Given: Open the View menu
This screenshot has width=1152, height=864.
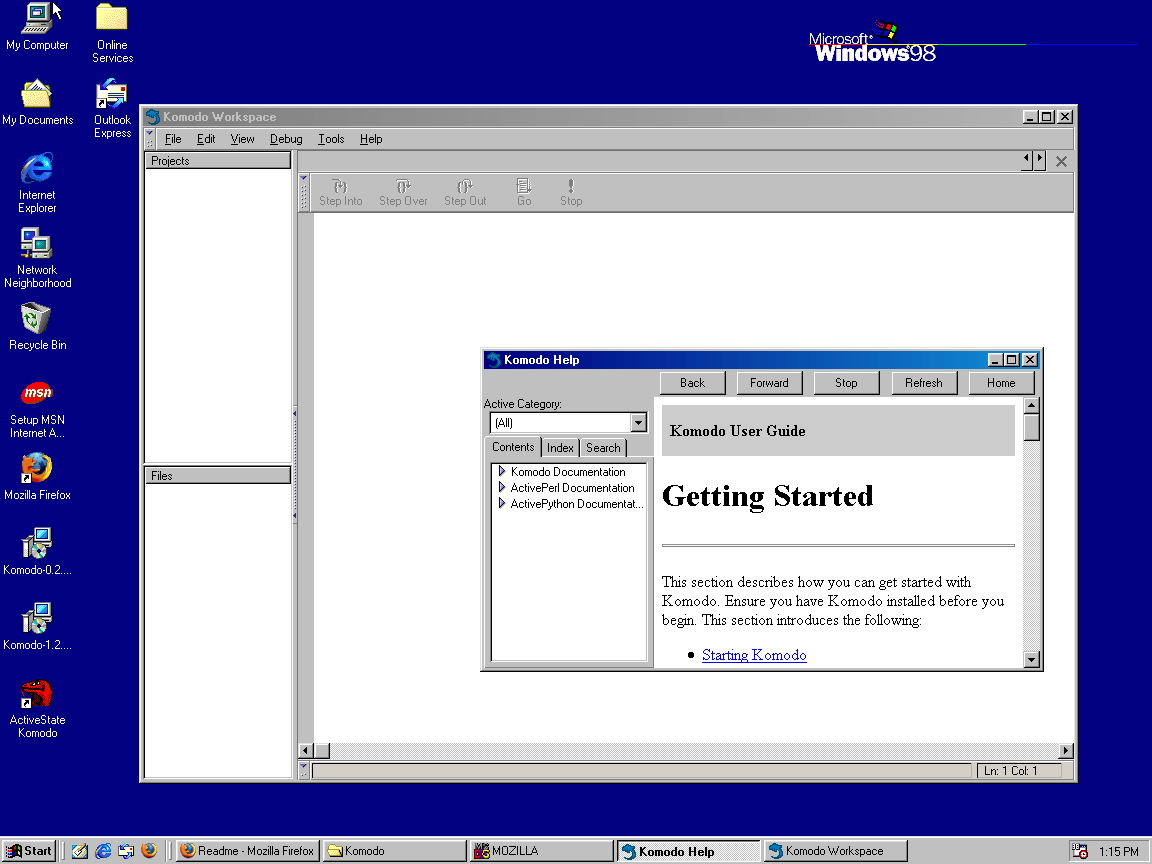Looking at the screenshot, I should 242,139.
